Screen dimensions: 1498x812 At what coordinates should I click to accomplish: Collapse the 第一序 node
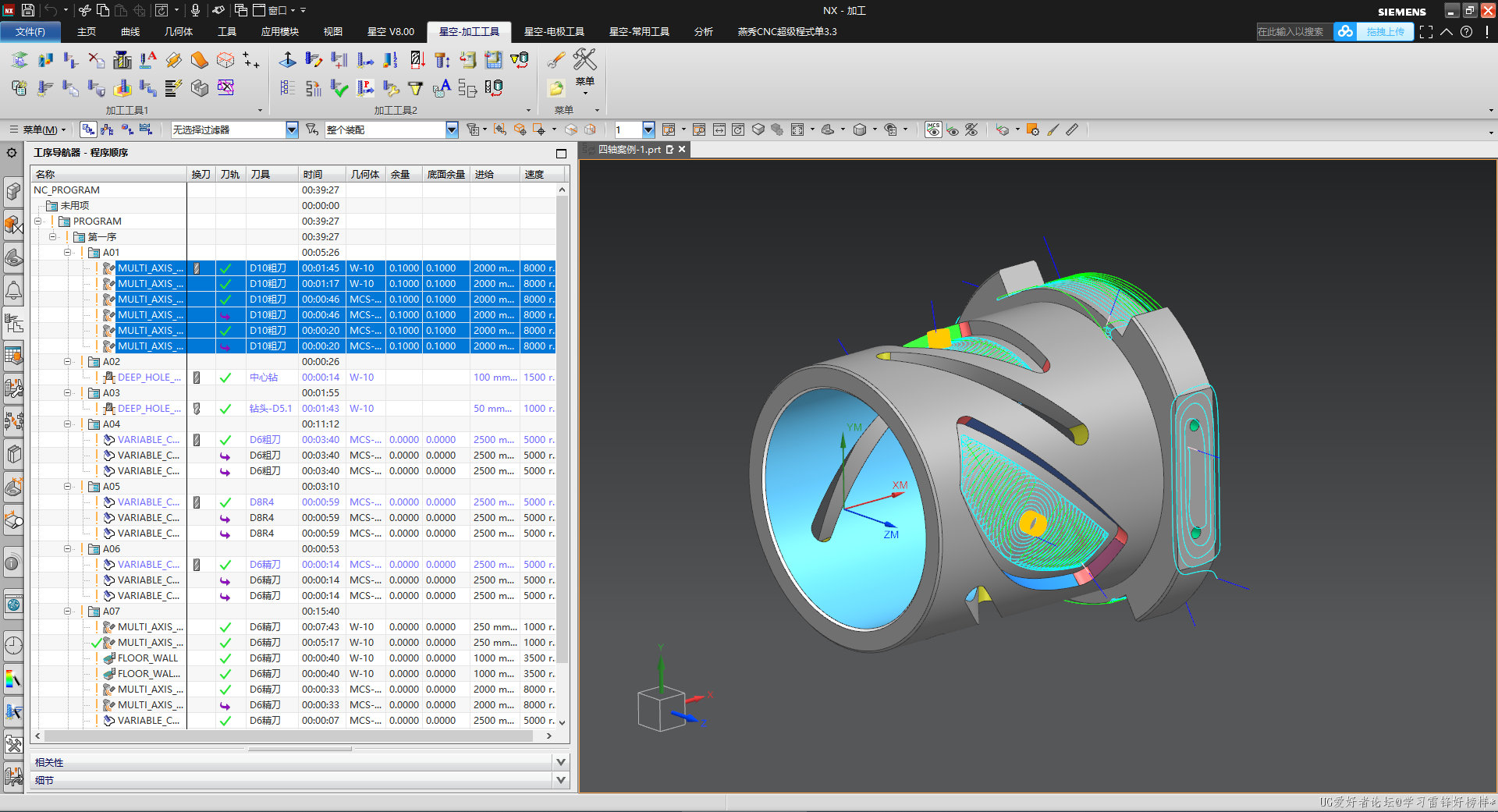click(53, 237)
